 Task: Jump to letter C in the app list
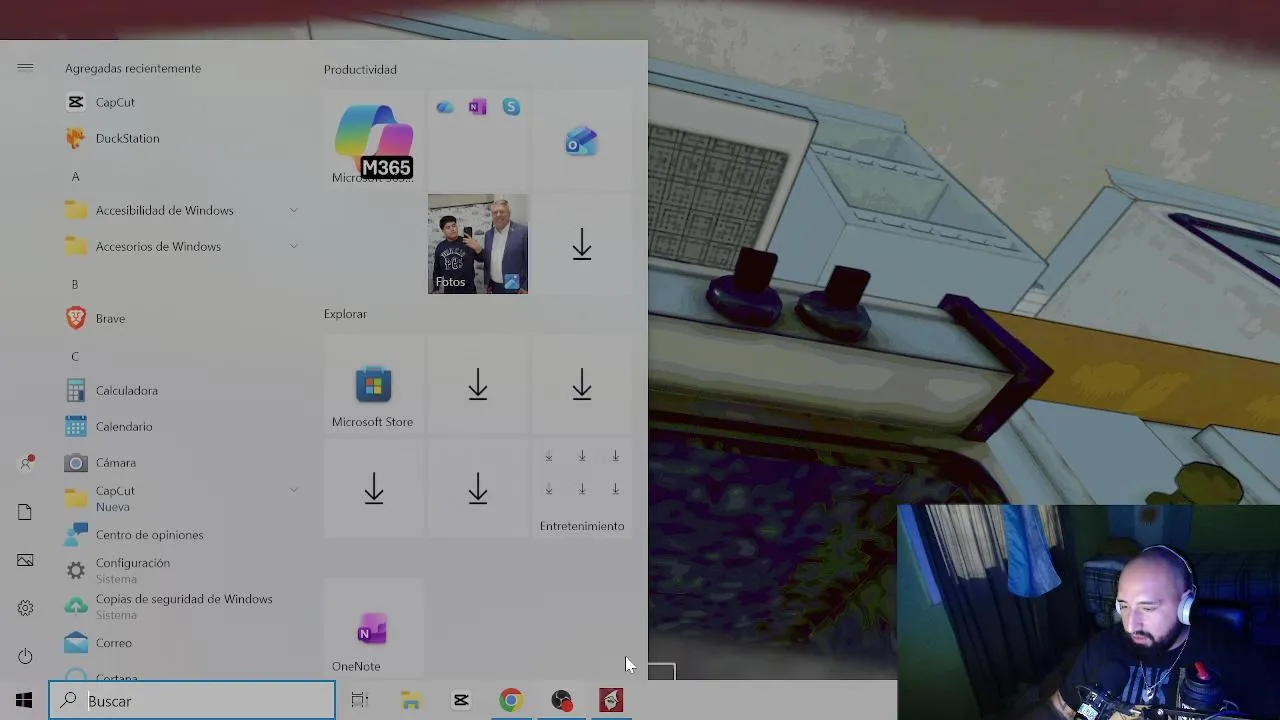tap(75, 356)
